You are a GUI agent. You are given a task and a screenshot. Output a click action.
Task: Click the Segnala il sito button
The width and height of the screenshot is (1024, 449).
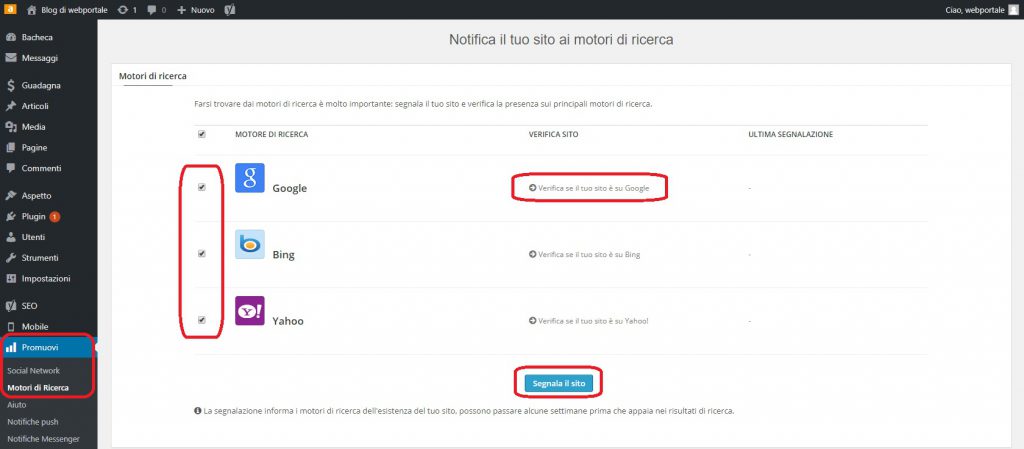pyautogui.click(x=563, y=382)
